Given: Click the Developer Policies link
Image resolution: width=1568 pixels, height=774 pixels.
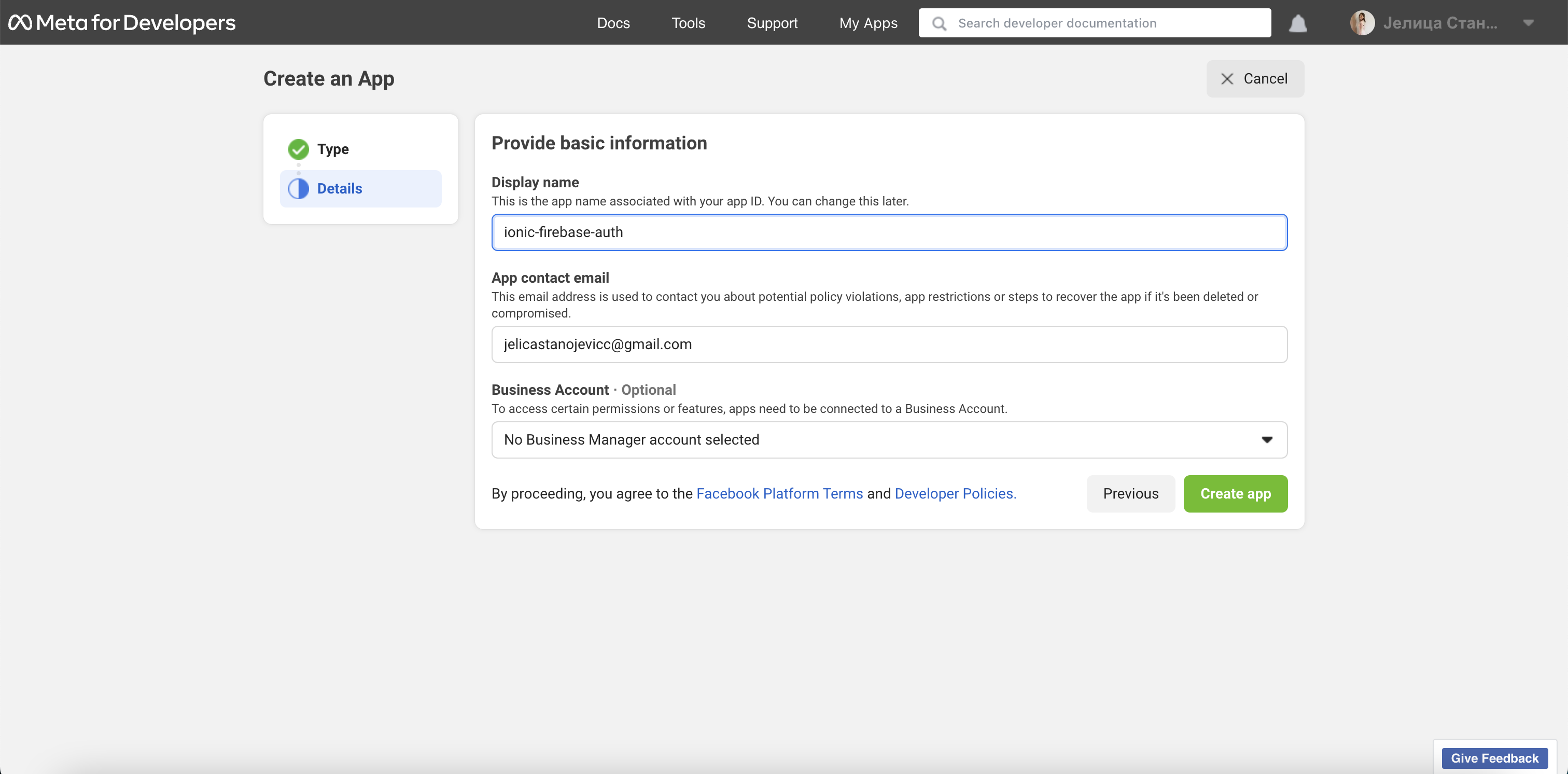Looking at the screenshot, I should pyautogui.click(x=956, y=493).
